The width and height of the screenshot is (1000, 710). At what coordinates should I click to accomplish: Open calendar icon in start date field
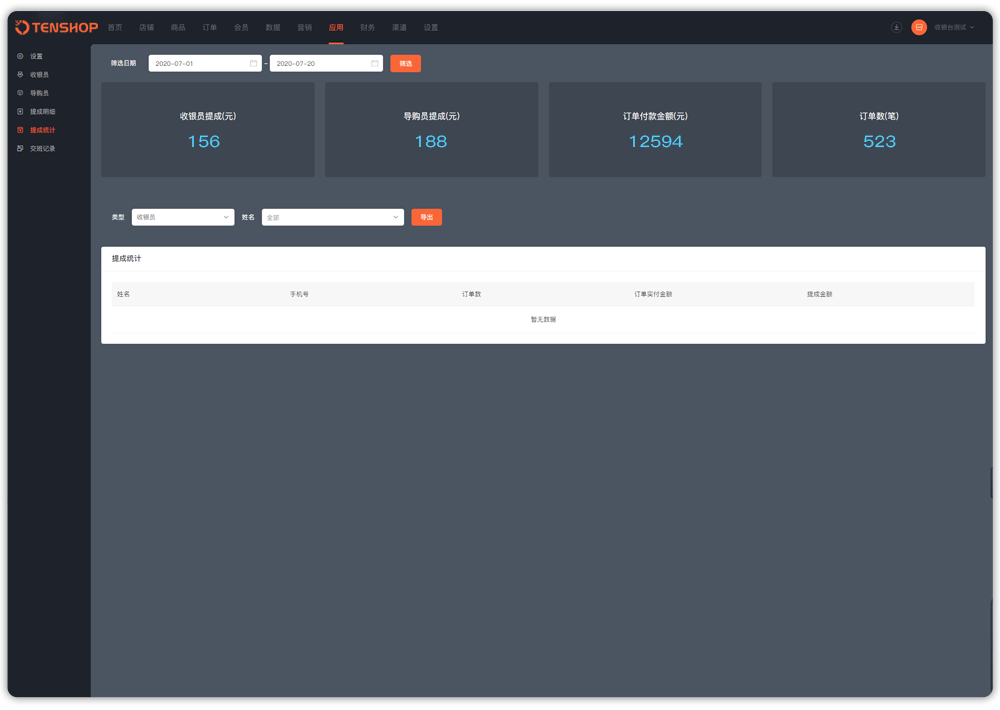pyautogui.click(x=254, y=63)
